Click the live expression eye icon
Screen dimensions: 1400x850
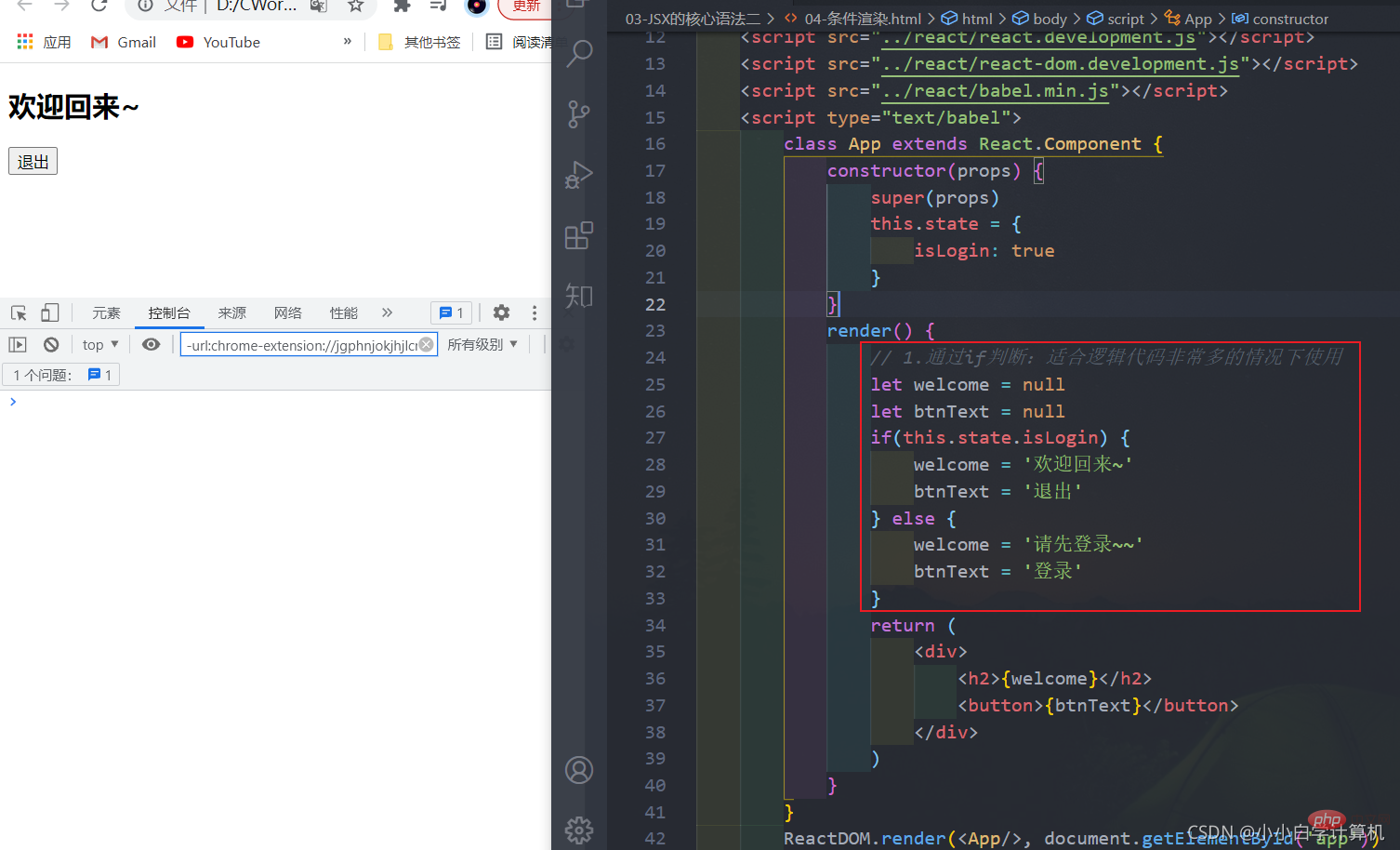click(x=151, y=344)
